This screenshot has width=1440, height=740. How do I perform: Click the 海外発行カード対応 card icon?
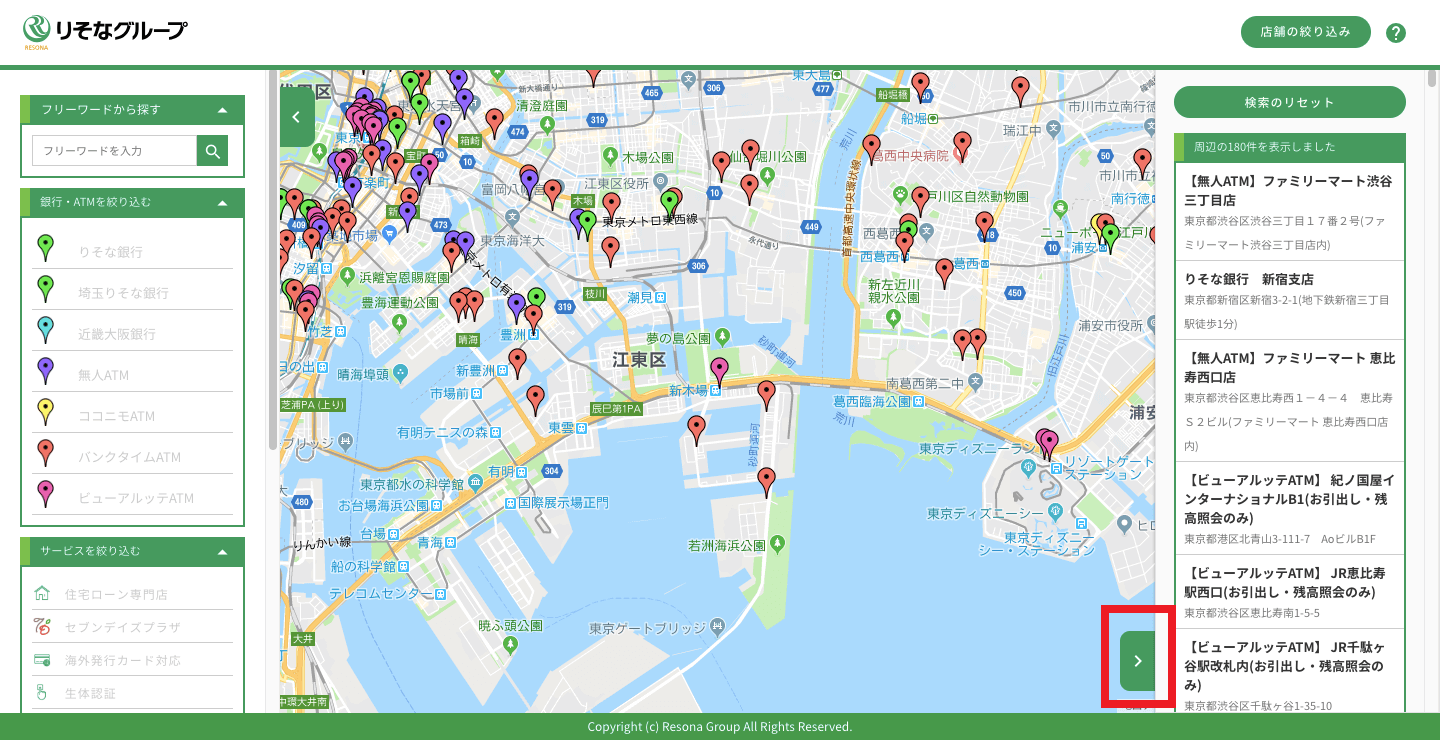pyautogui.click(x=42, y=660)
